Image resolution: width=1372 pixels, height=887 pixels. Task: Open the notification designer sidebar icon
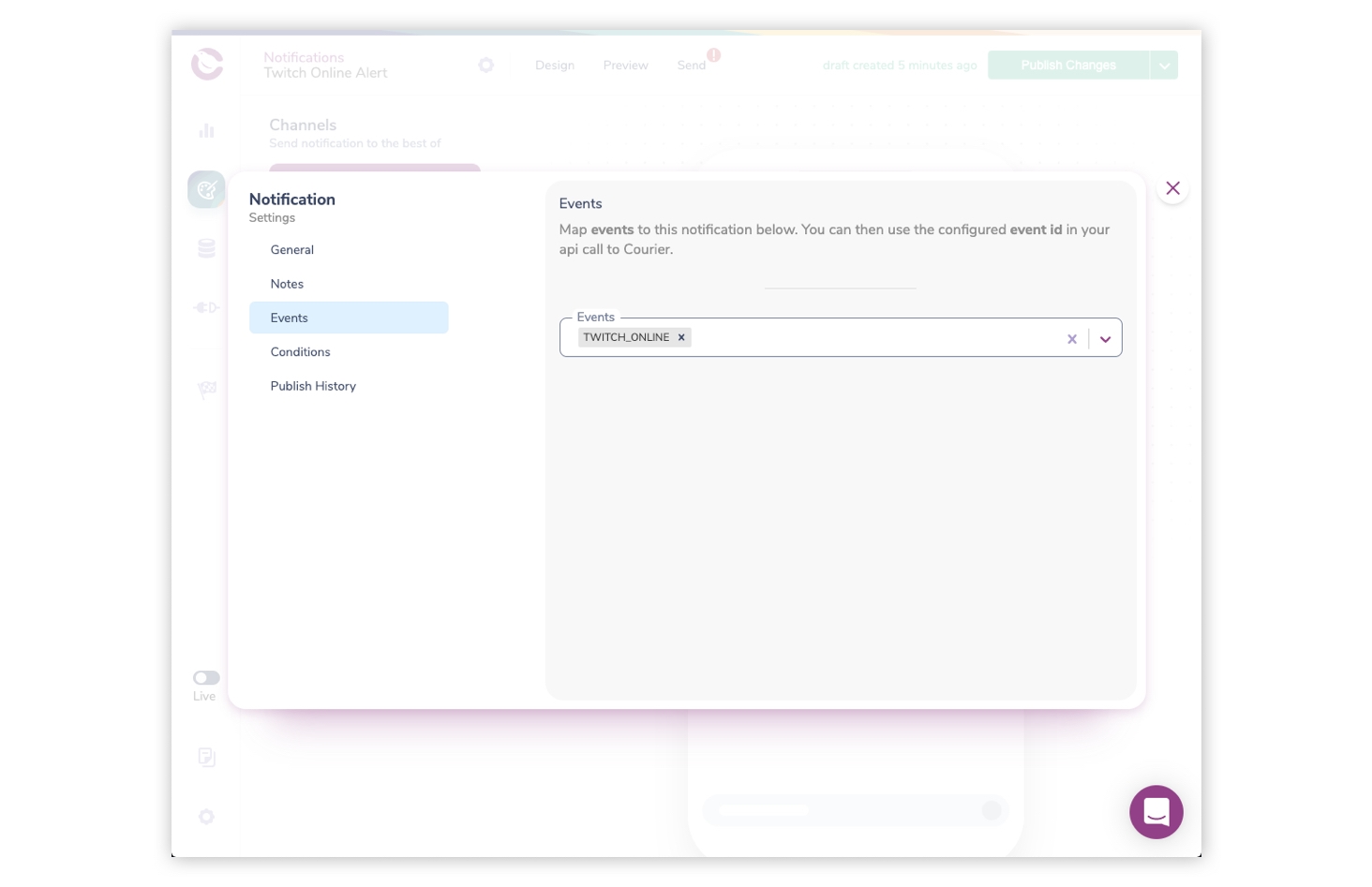pos(206,189)
